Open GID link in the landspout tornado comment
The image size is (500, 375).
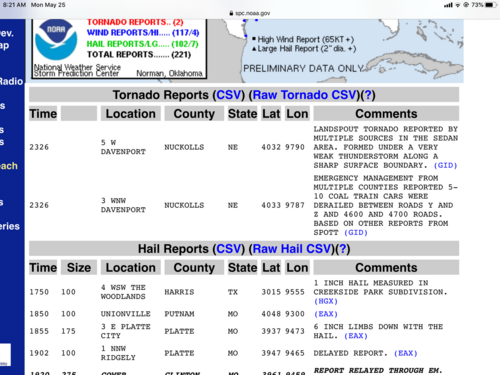point(445,166)
